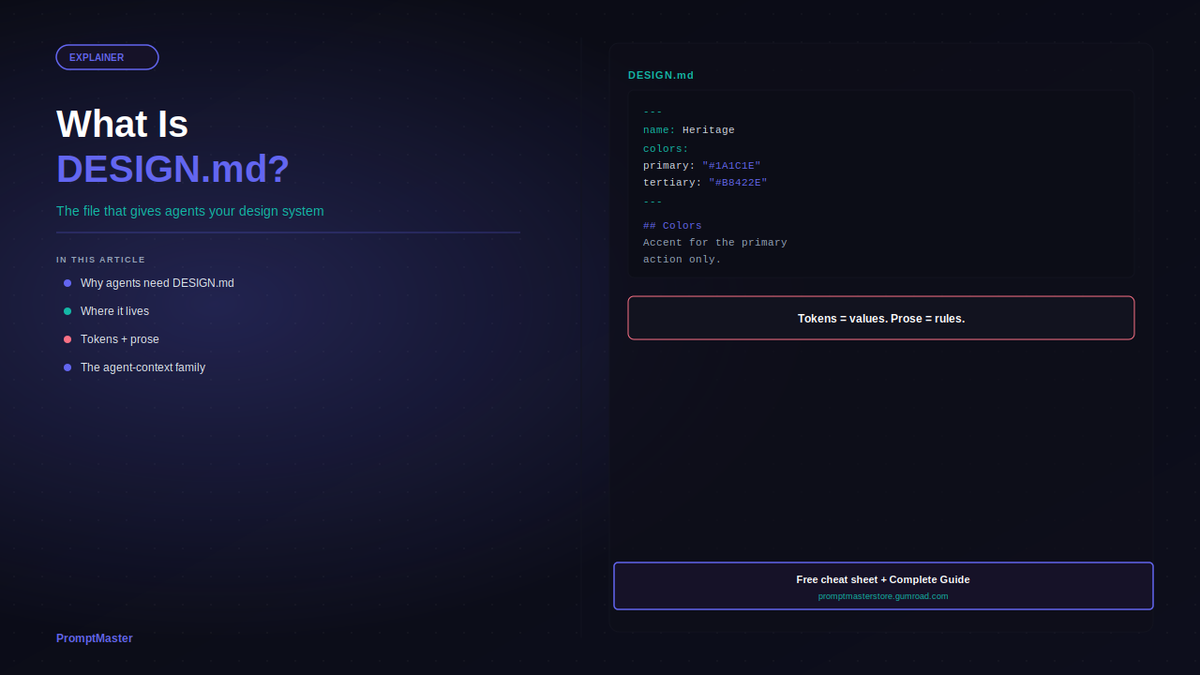The height and width of the screenshot is (675, 1200).
Task: Open the 'Tokens + prose' list item
Action: point(119,339)
